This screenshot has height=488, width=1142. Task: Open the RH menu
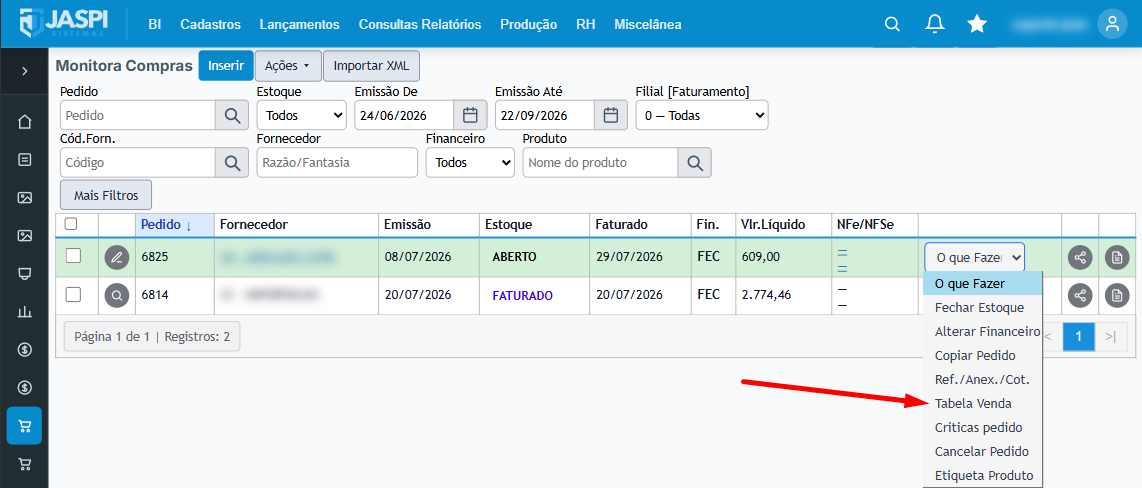[x=586, y=24]
